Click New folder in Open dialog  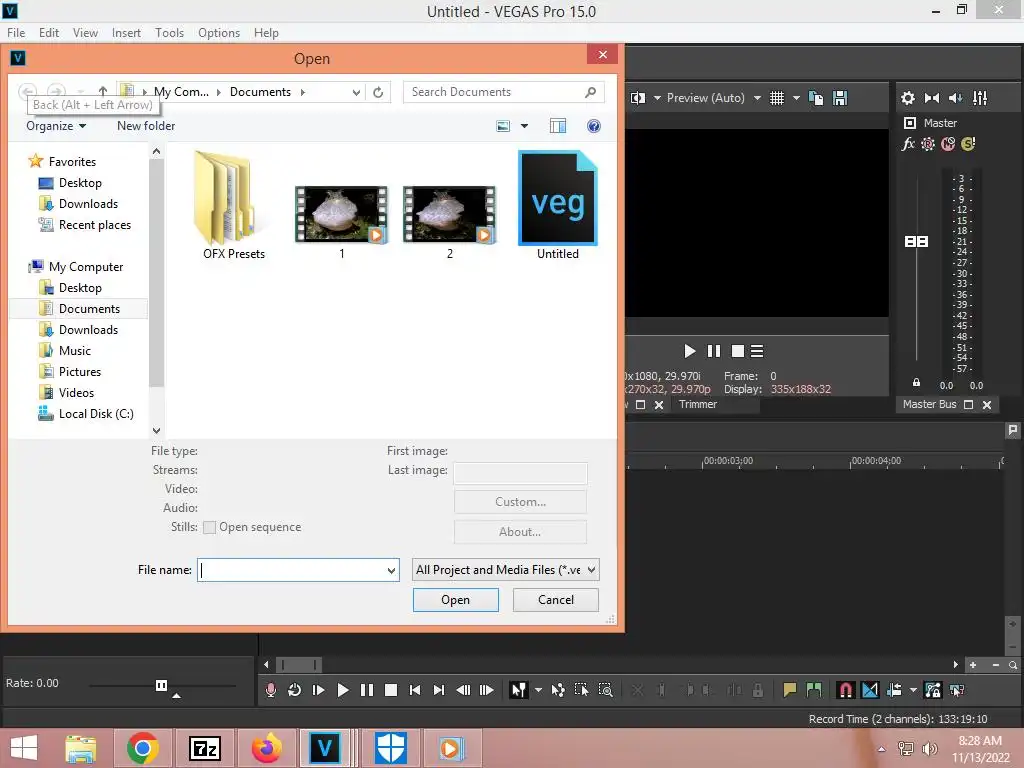[146, 126]
